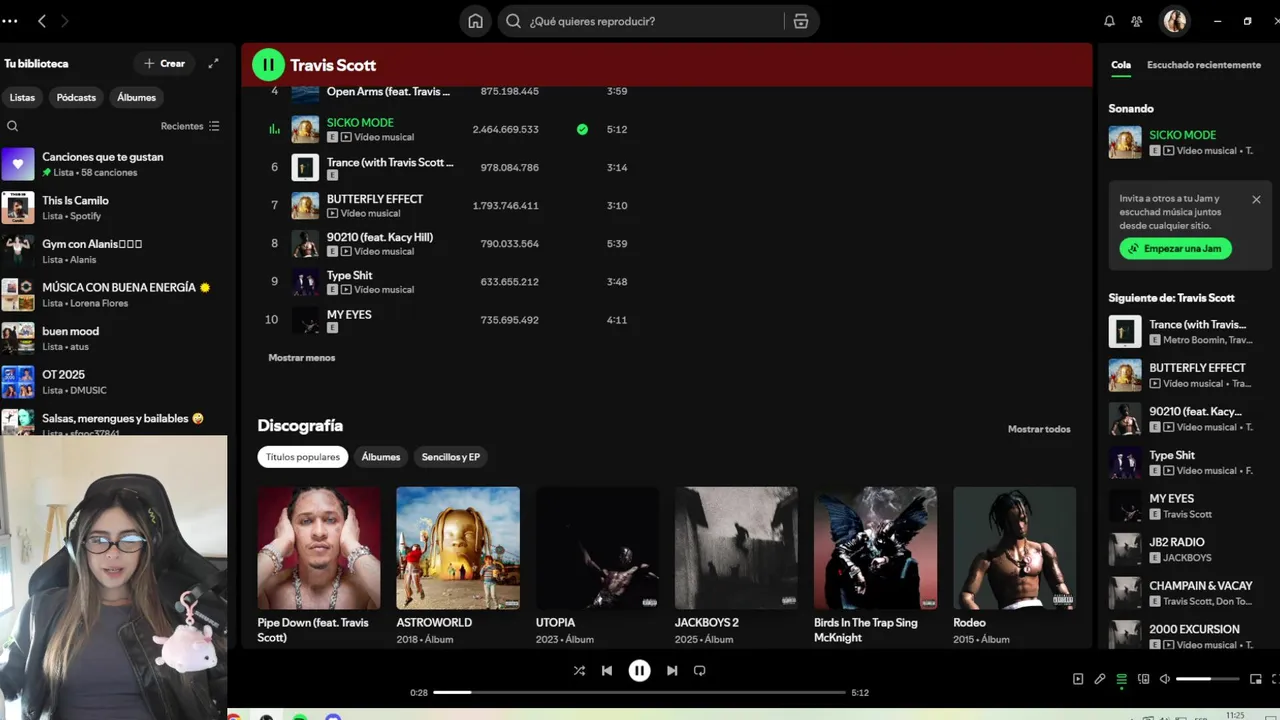Viewport: 1280px width, 720px height.
Task: Skip to the previous track
Action: click(x=607, y=671)
